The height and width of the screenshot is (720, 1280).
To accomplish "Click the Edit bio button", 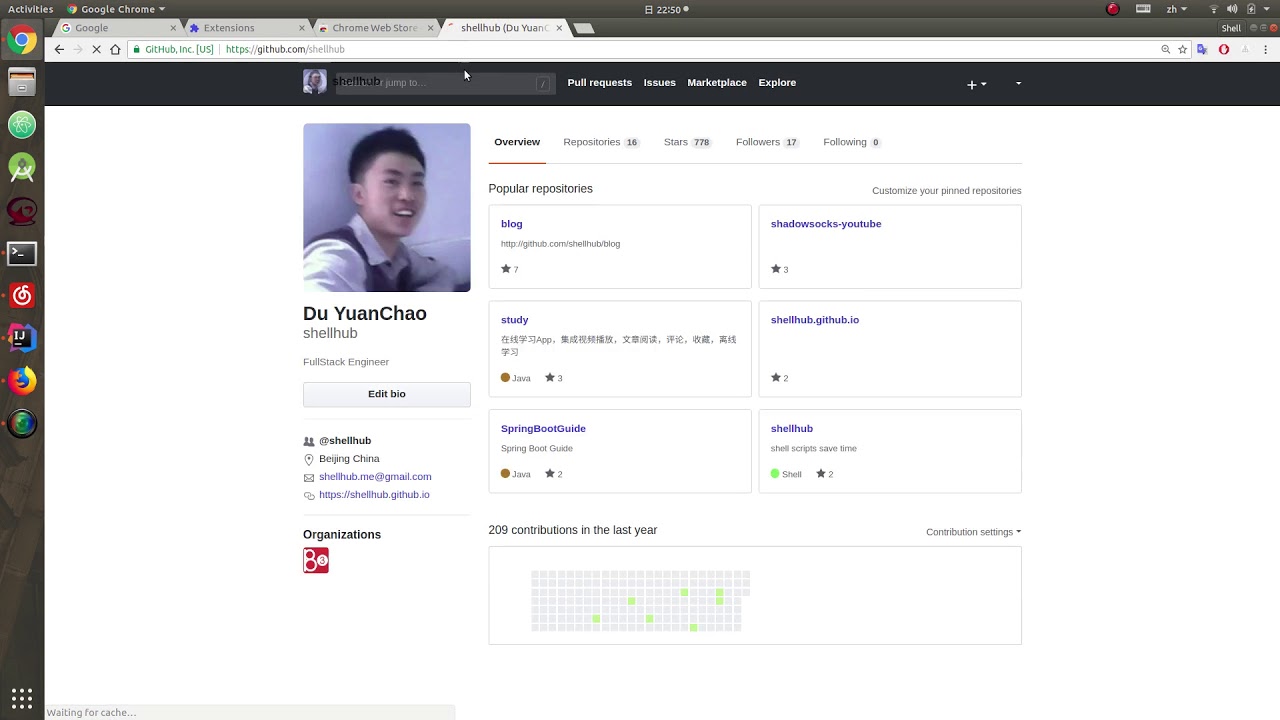I will point(387,394).
